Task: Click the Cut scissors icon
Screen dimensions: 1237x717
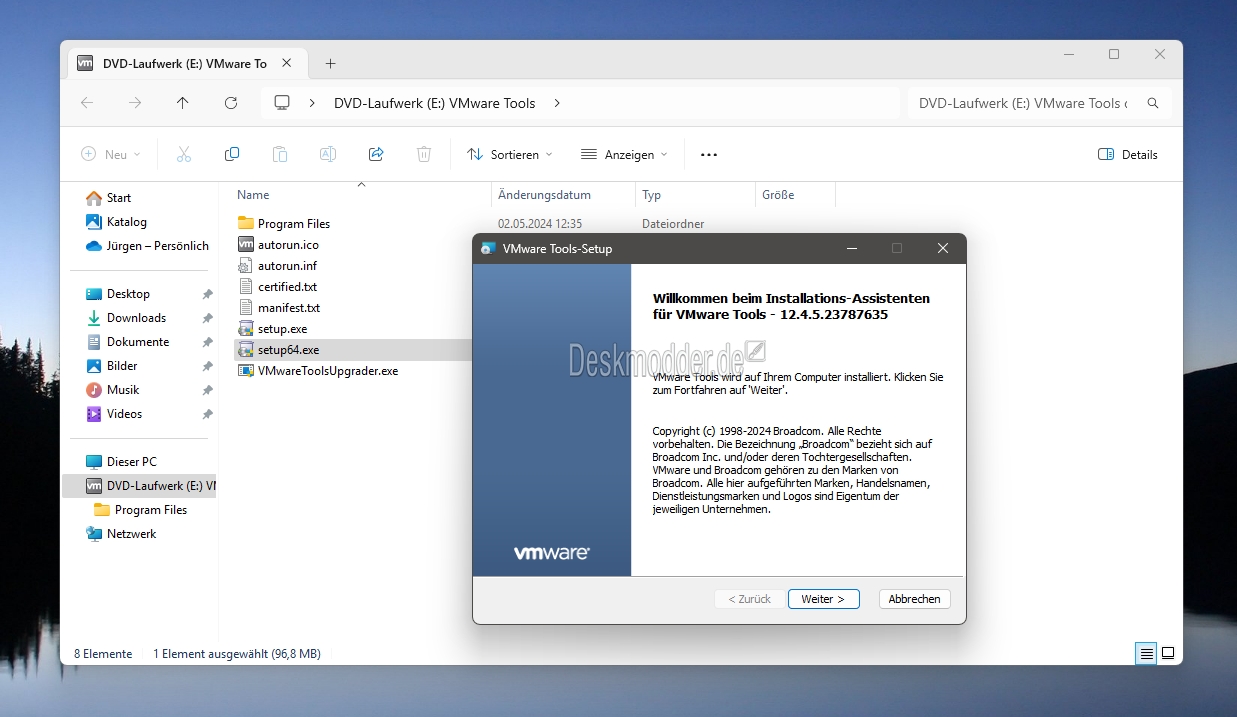Action: click(x=183, y=154)
